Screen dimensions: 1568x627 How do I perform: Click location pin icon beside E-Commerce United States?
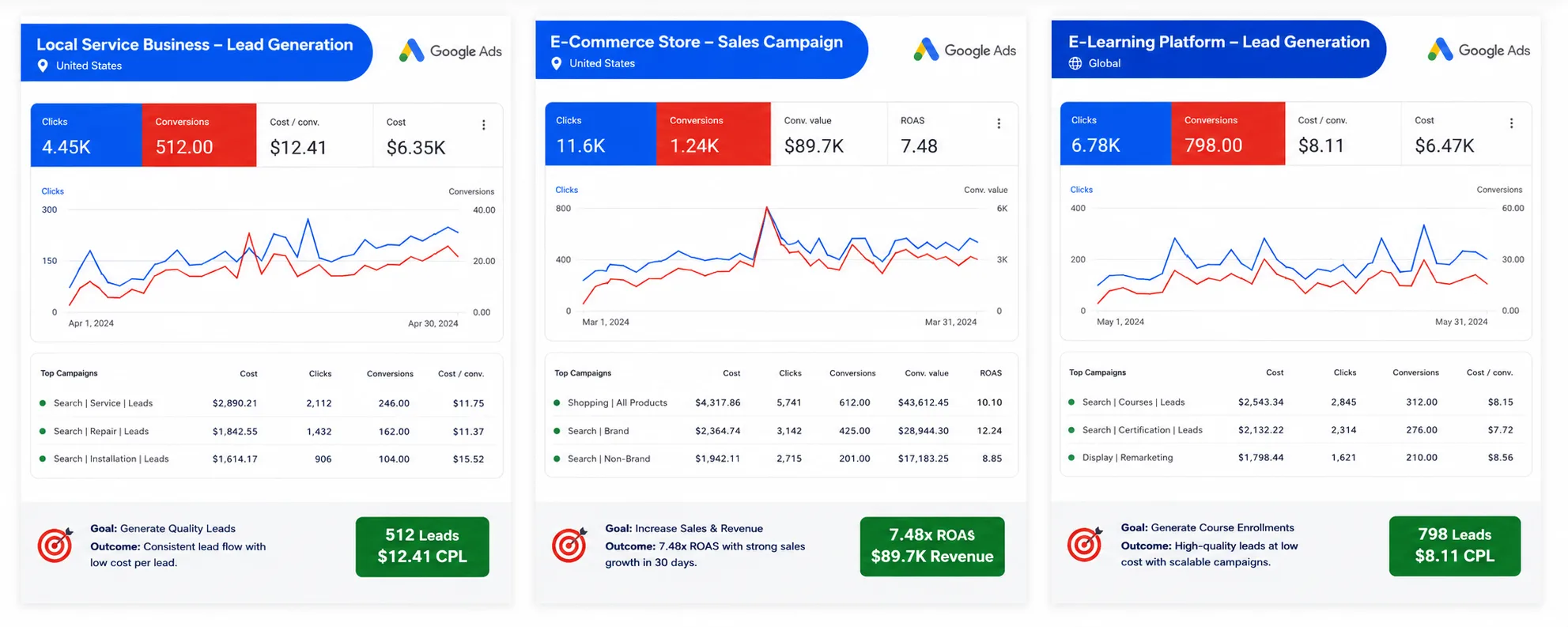[x=556, y=63]
